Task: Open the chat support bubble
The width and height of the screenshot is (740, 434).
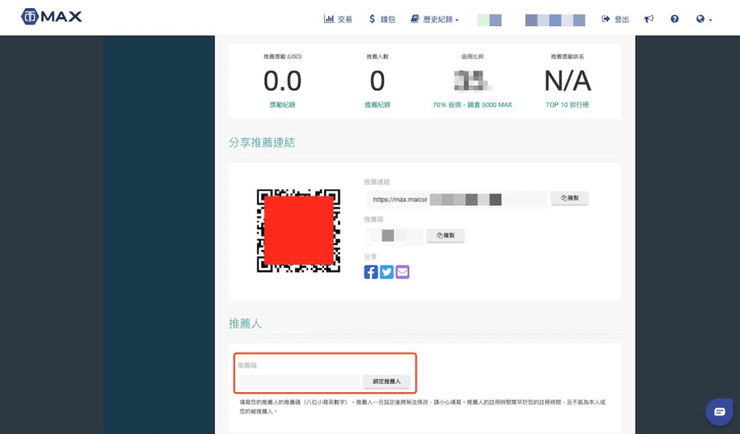Action: point(718,411)
